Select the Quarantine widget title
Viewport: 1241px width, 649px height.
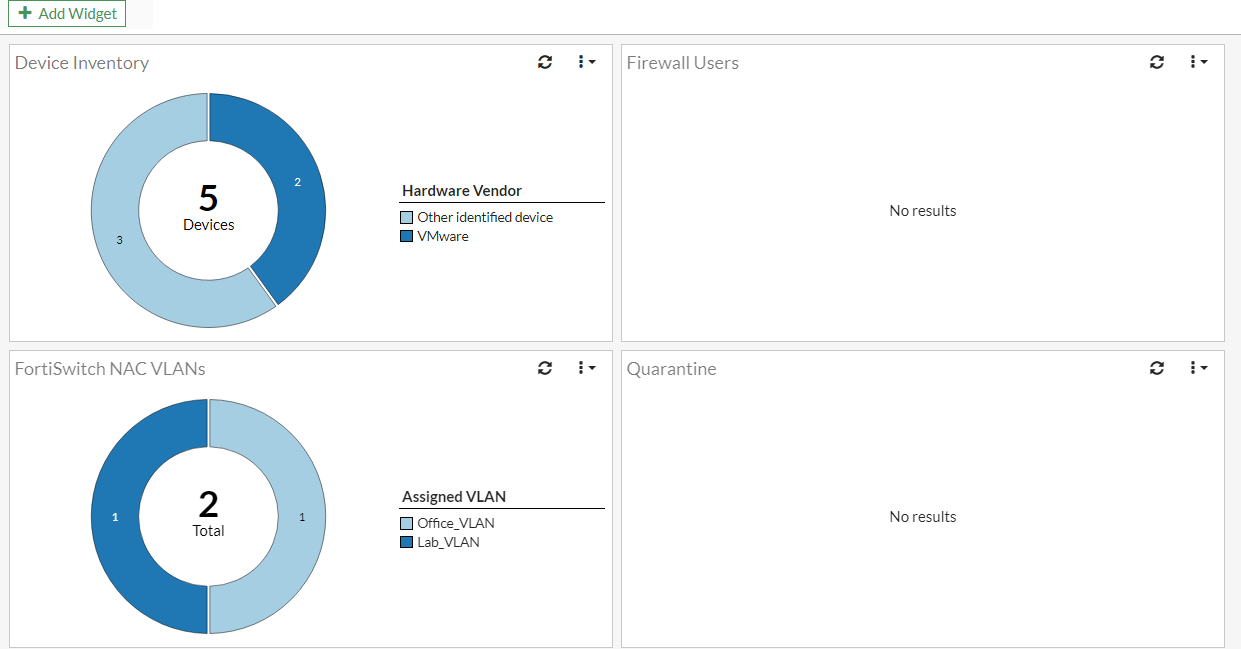(670, 368)
